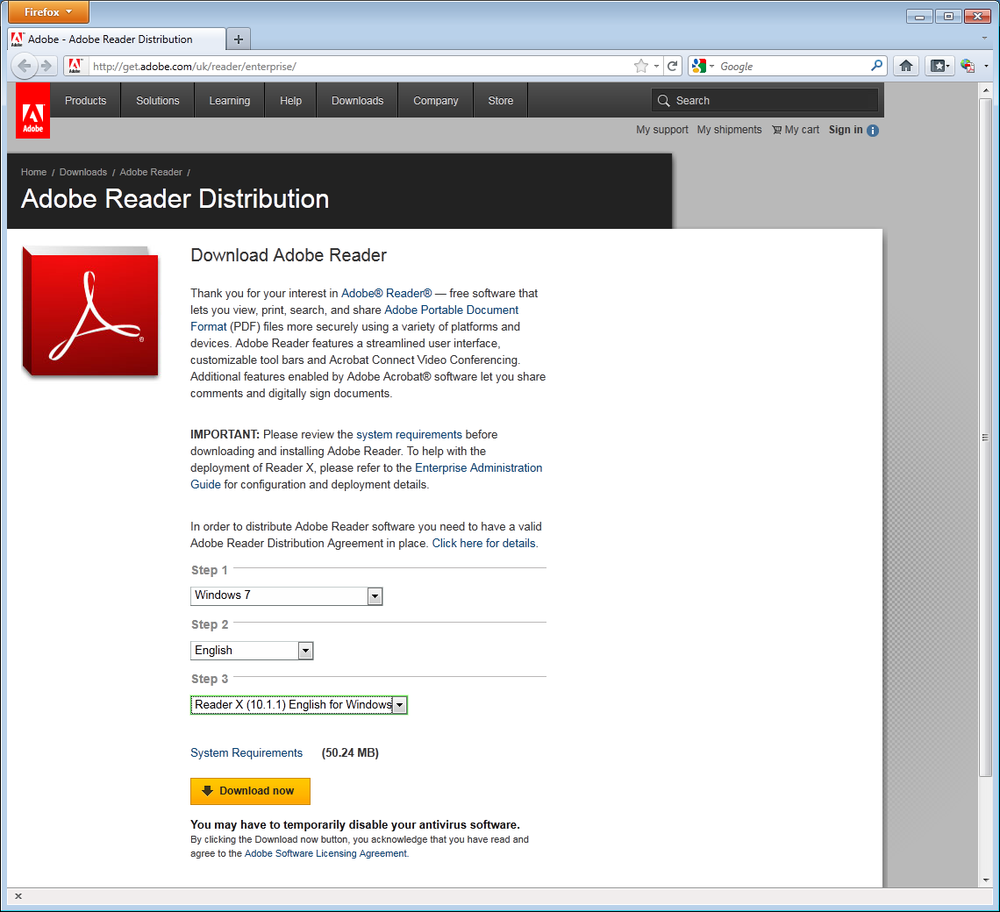Open the Step 2 English language dropdown

click(305, 650)
